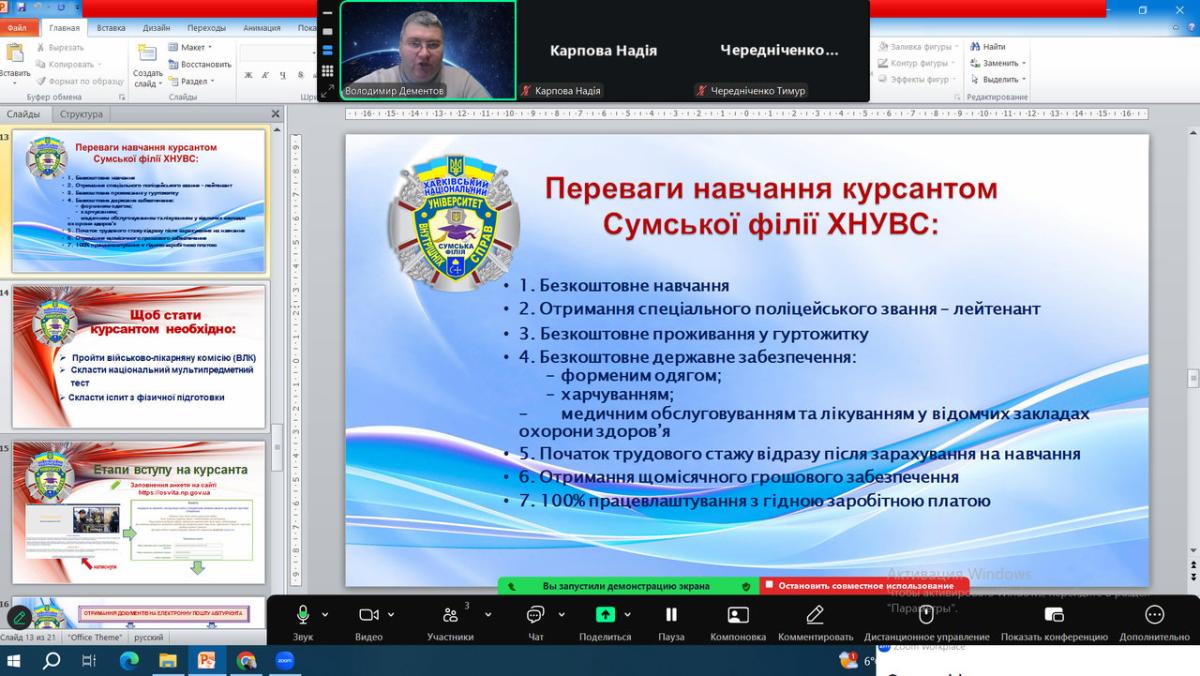The image size is (1200, 676).
Task: Open the Компоновка layout icon
Action: click(738, 615)
